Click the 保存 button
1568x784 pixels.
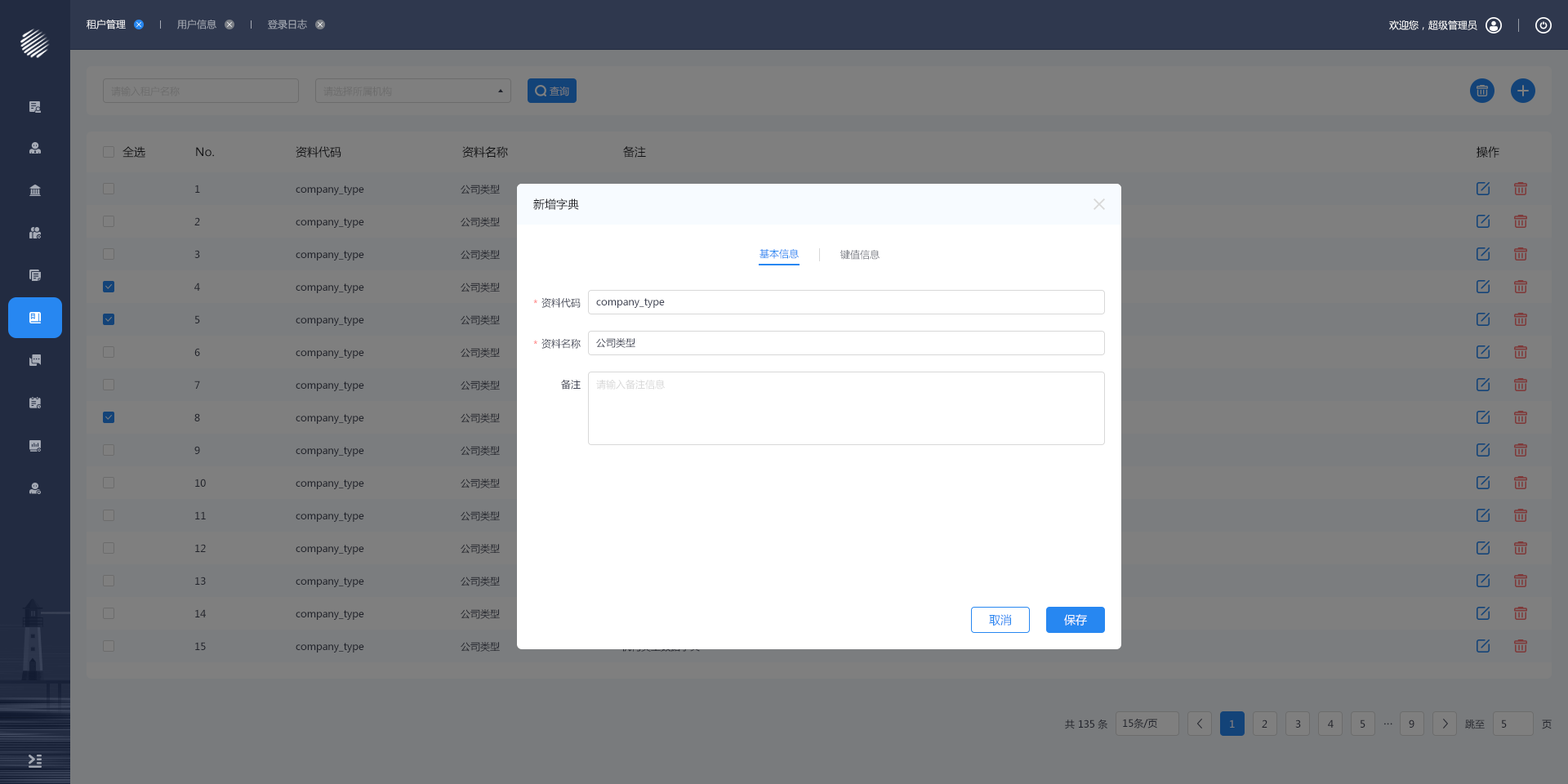point(1075,620)
